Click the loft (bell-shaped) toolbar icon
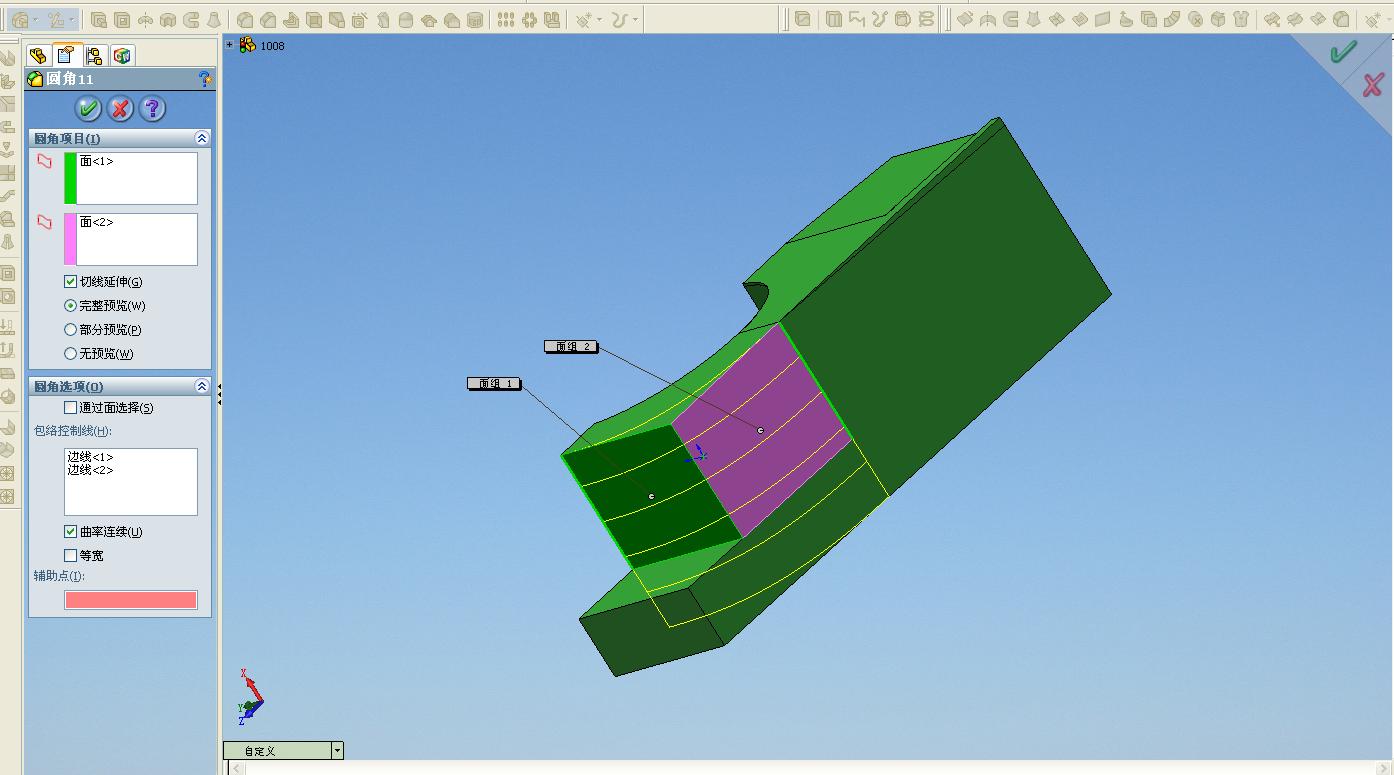1394x775 pixels. (x=215, y=20)
